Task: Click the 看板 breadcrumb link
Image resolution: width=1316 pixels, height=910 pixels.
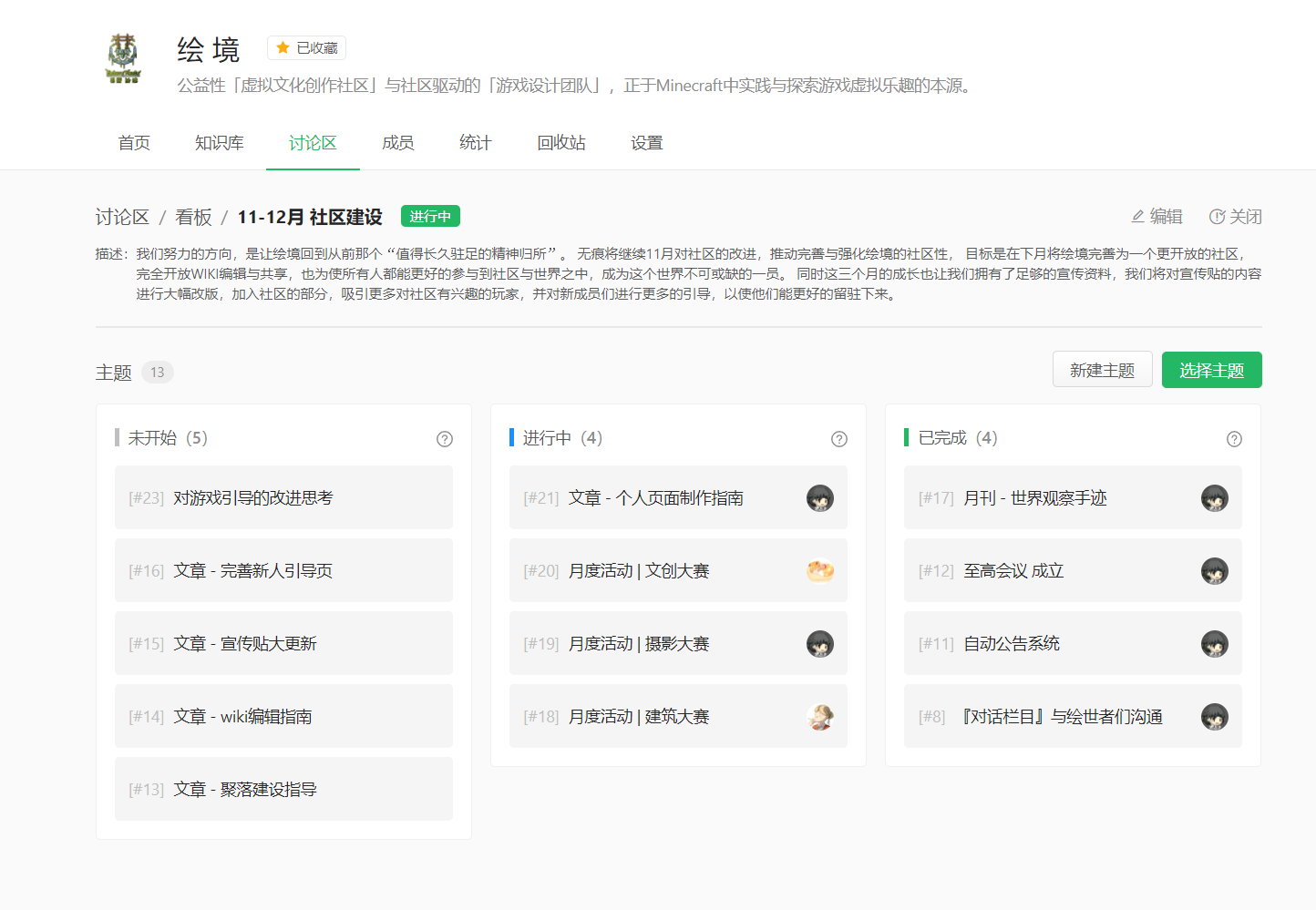Action: 193,217
